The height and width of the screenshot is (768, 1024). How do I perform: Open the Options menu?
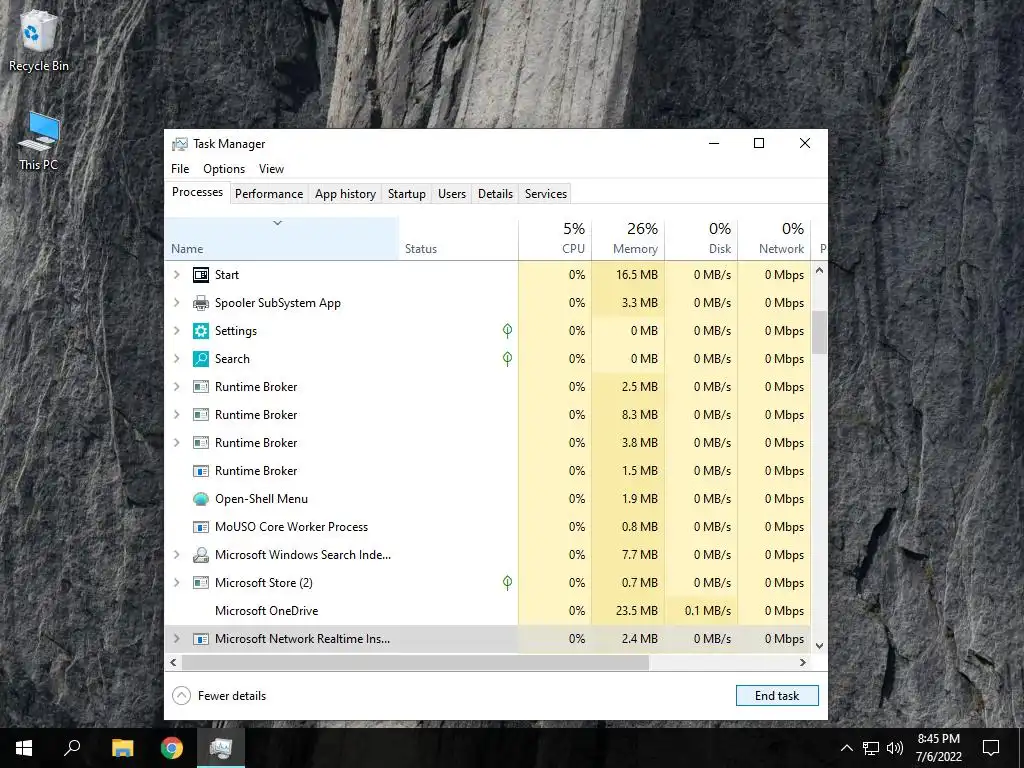pos(224,169)
